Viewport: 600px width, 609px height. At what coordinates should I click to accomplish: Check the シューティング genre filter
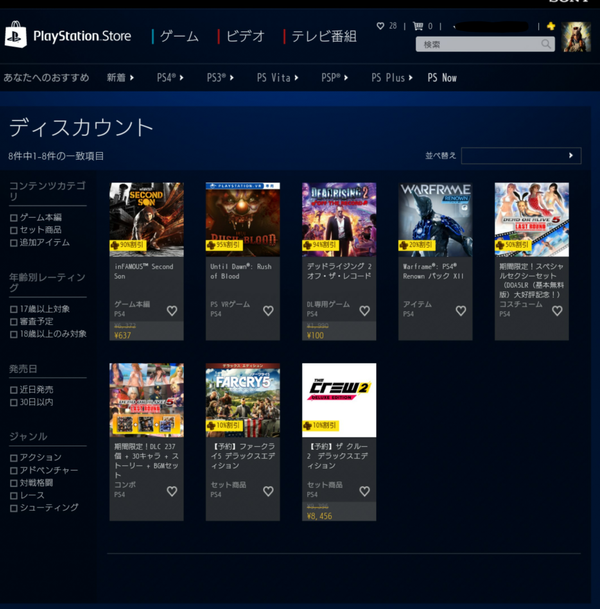14,508
